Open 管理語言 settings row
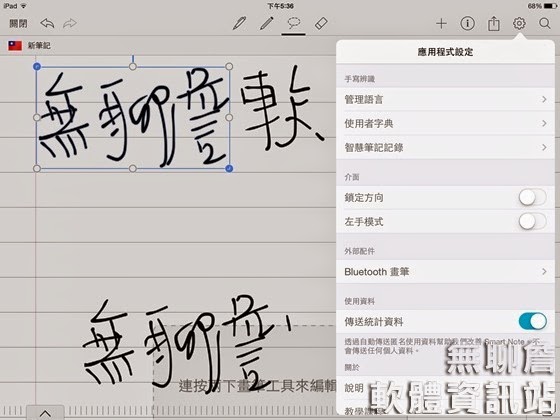This screenshot has height=420, width=560. coord(445,99)
